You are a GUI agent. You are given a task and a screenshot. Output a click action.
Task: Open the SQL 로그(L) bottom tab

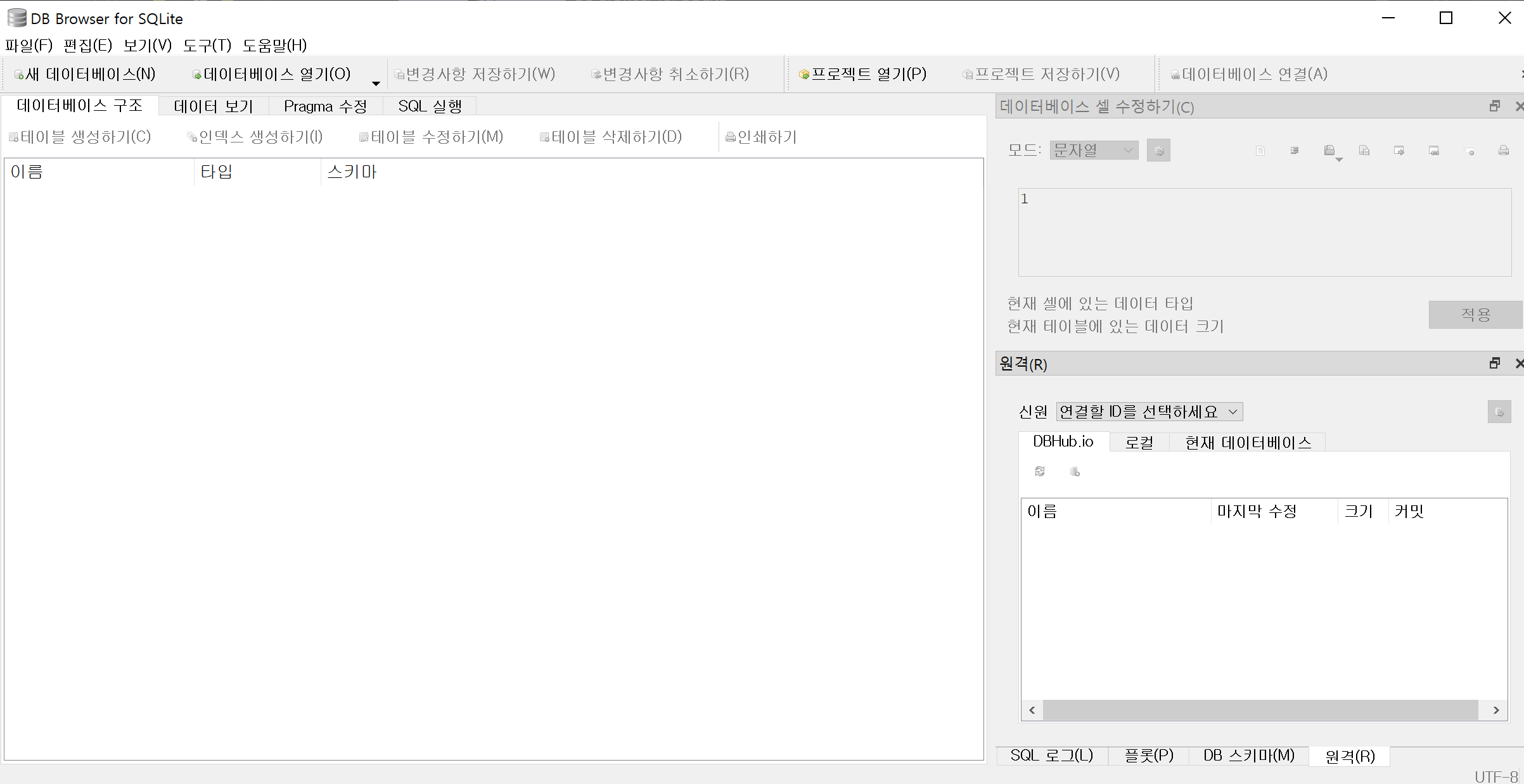pyautogui.click(x=1051, y=756)
